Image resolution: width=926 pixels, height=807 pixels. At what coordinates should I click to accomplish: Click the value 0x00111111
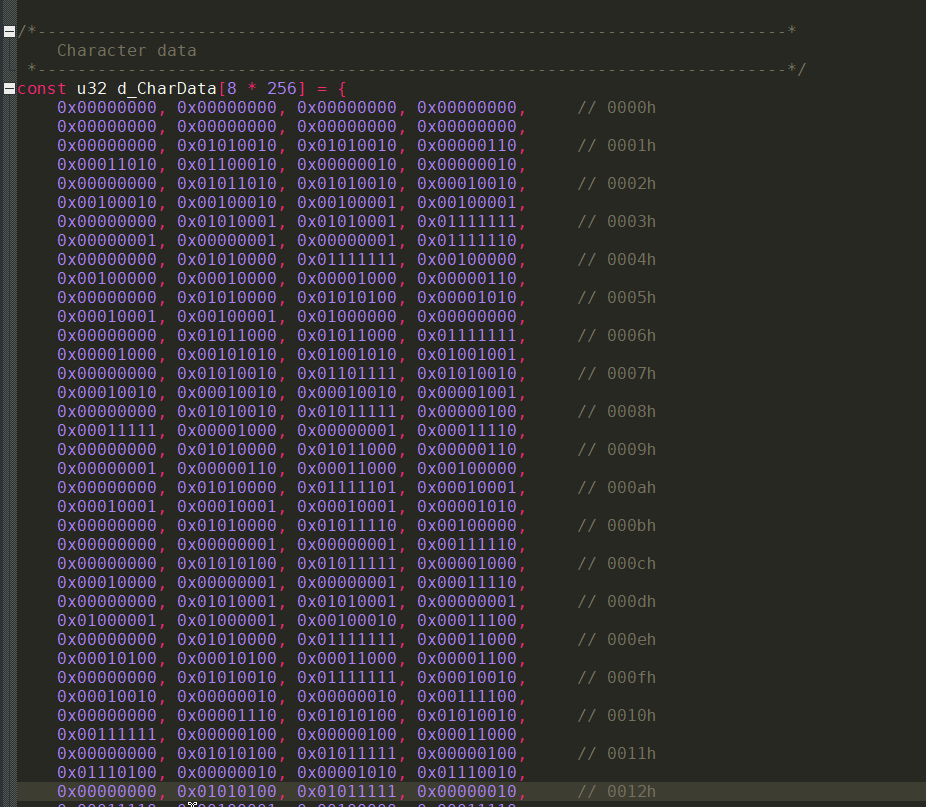click(107, 734)
